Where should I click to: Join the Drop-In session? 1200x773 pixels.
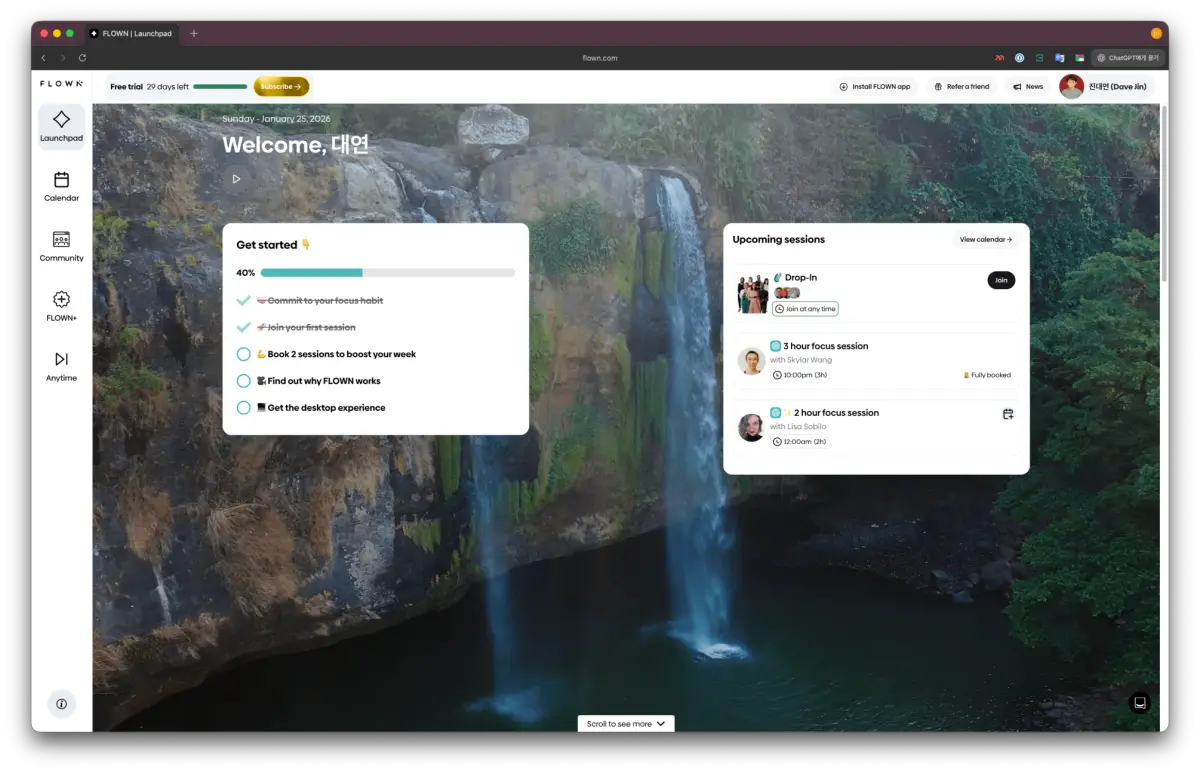coord(1001,281)
